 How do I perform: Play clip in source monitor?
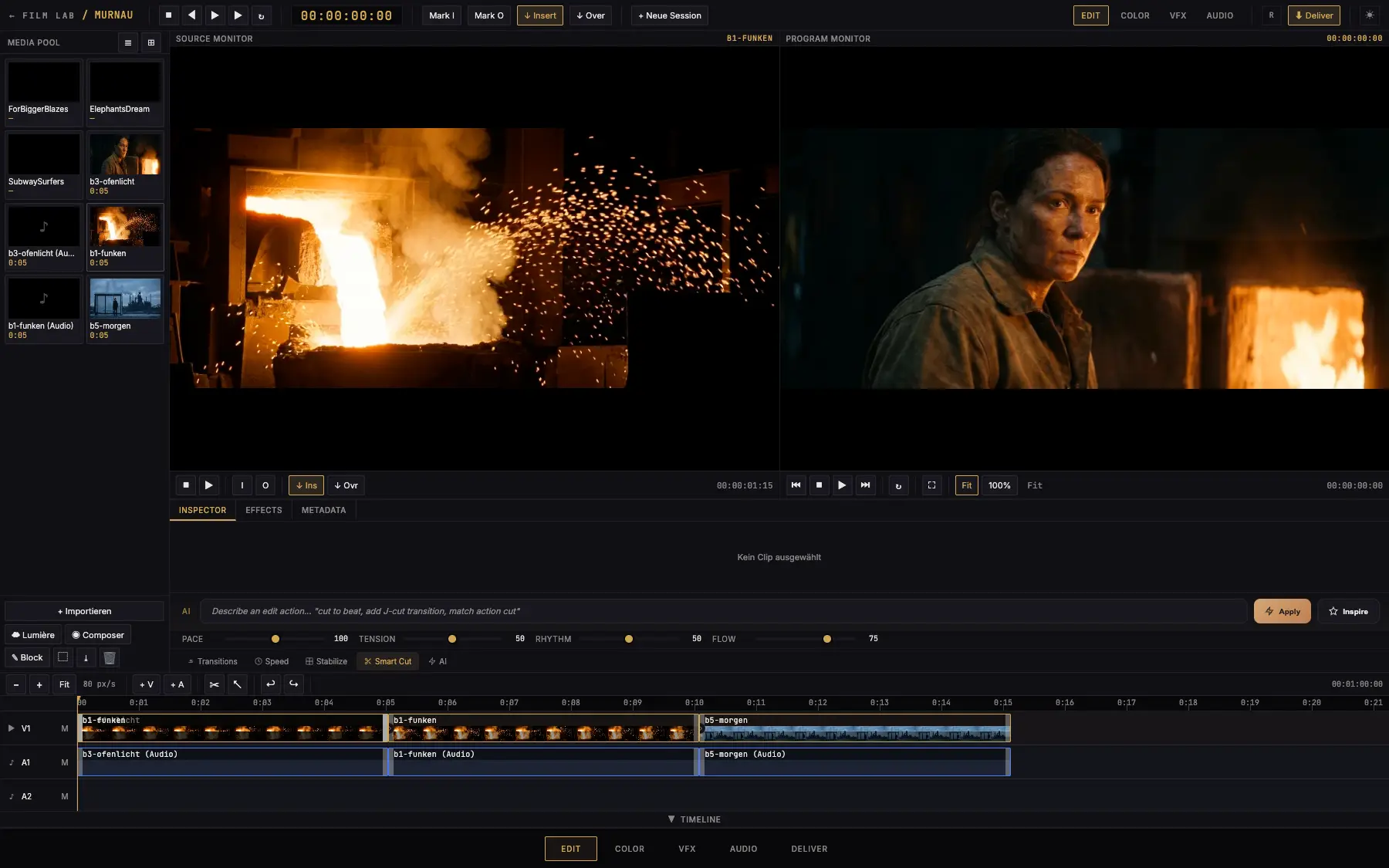pyautogui.click(x=208, y=485)
